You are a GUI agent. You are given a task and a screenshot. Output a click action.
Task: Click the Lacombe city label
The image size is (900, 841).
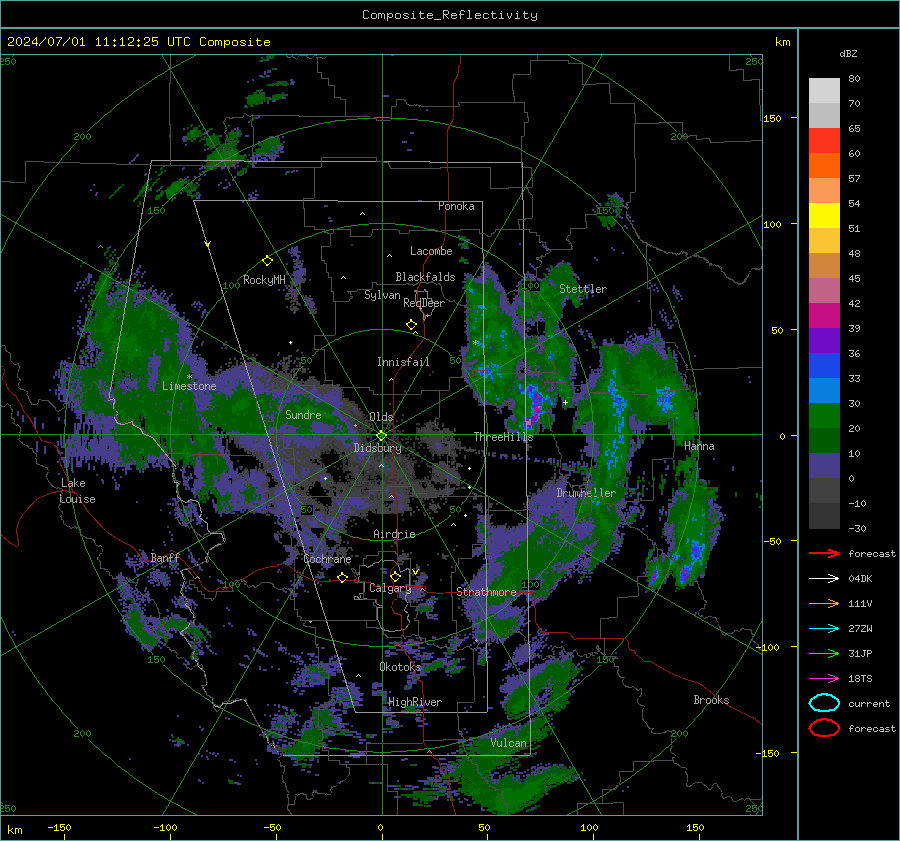(431, 251)
